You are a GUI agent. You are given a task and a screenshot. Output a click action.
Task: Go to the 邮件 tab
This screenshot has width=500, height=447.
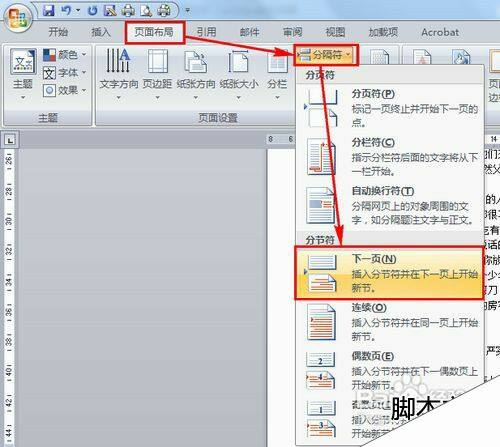pyautogui.click(x=249, y=32)
